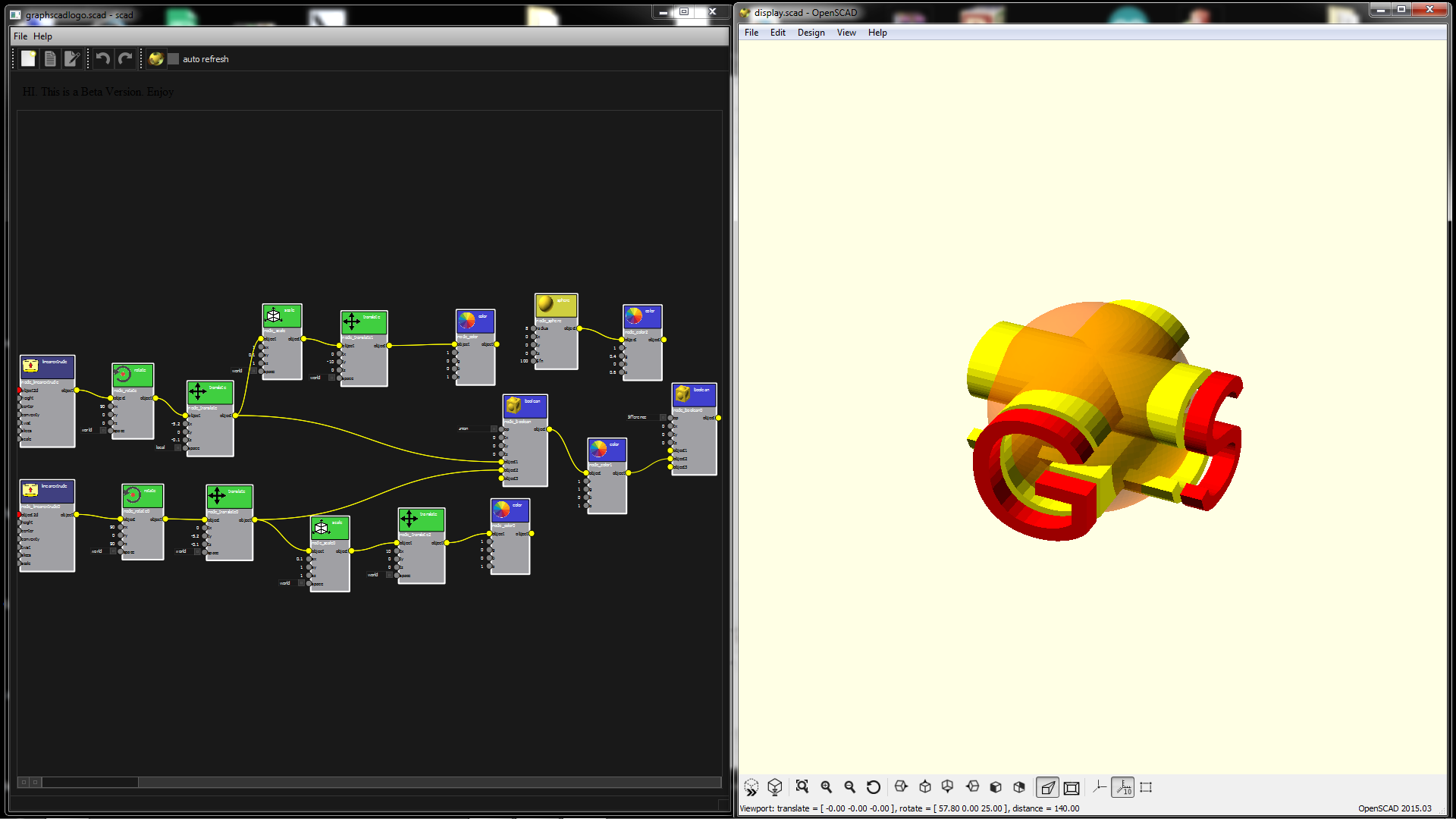Screen dimensions: 1456x819
Task: Click the View All icon in OpenSCAD
Action: click(802, 787)
